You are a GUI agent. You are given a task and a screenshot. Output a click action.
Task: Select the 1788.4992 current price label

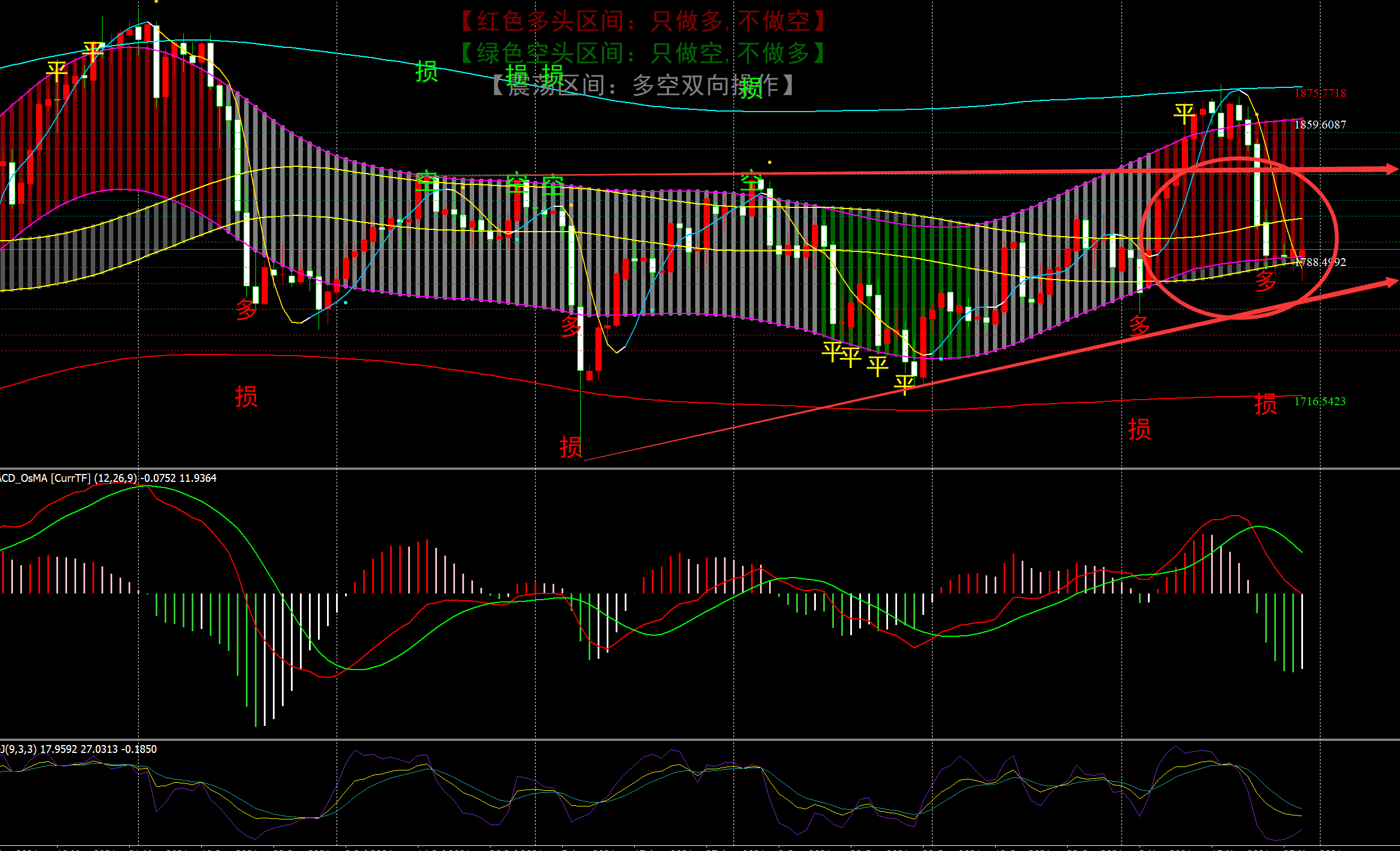coord(1320,262)
